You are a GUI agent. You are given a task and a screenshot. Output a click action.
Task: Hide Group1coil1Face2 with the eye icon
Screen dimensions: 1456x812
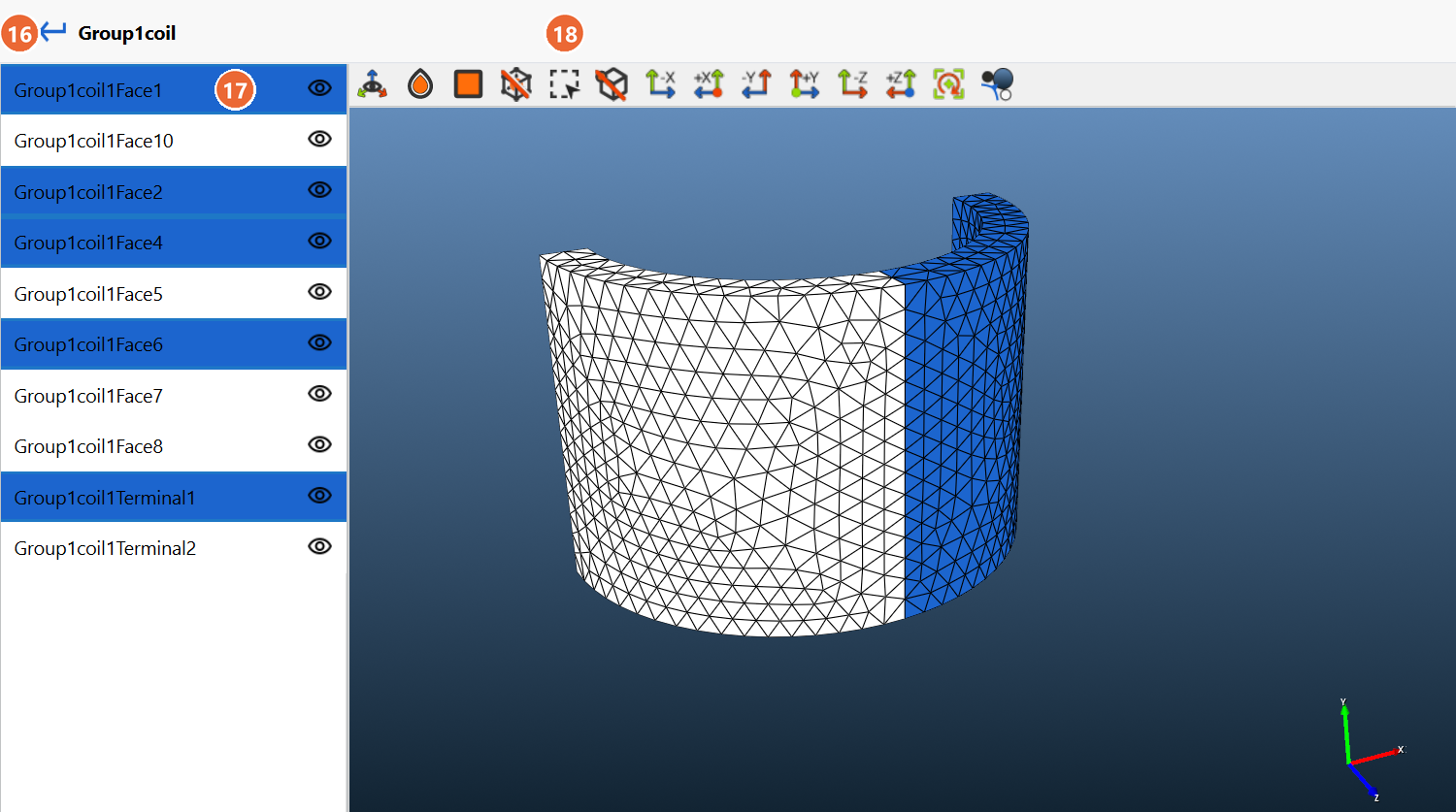pos(319,190)
